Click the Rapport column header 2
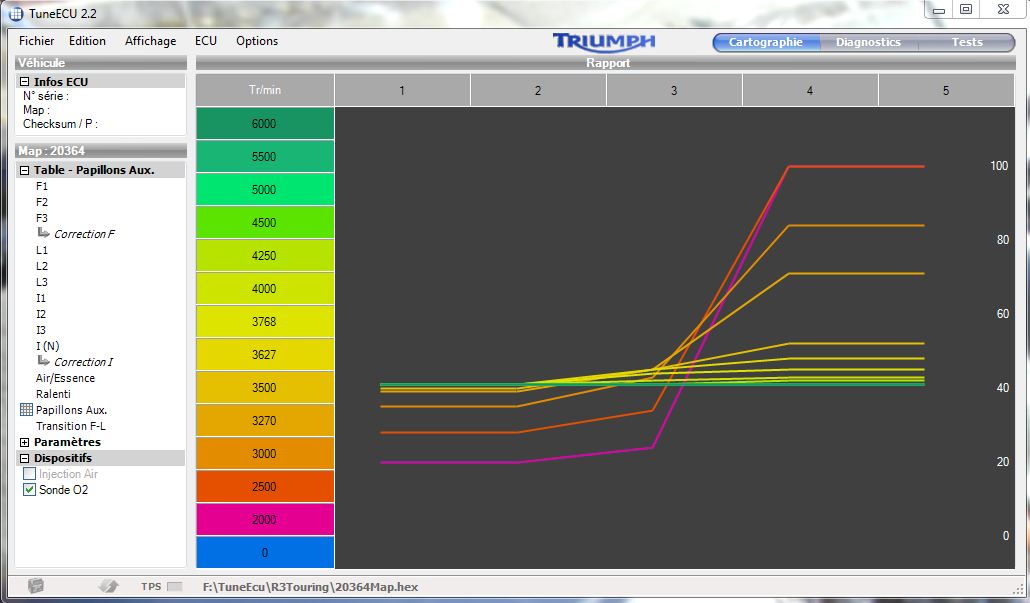1030x603 pixels. [538, 90]
